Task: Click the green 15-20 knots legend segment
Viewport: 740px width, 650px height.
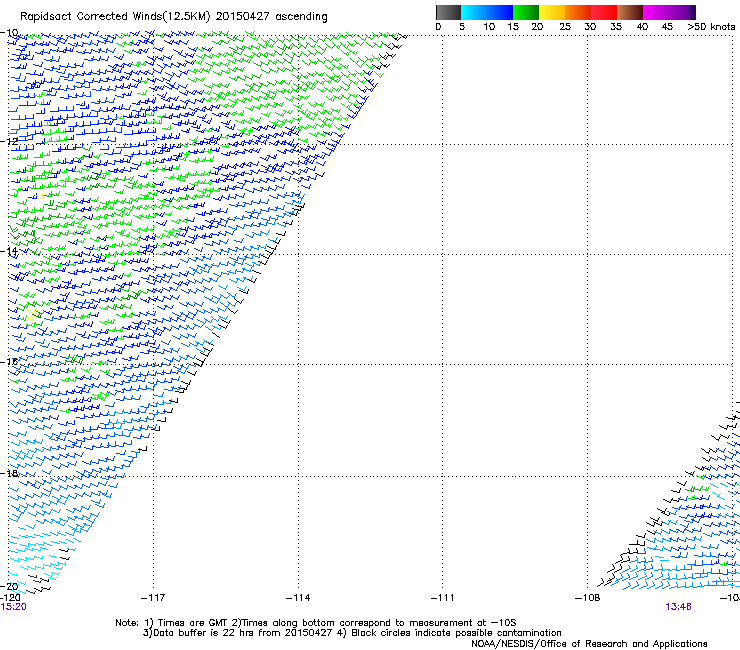Action: tap(526, 12)
